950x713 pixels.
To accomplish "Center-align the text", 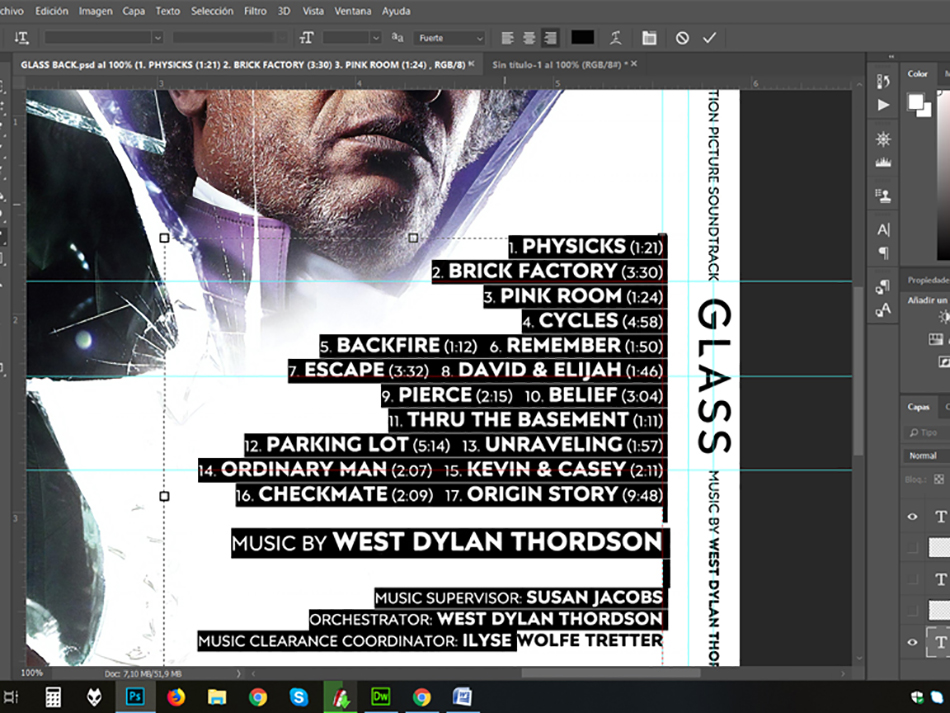I will coord(529,38).
